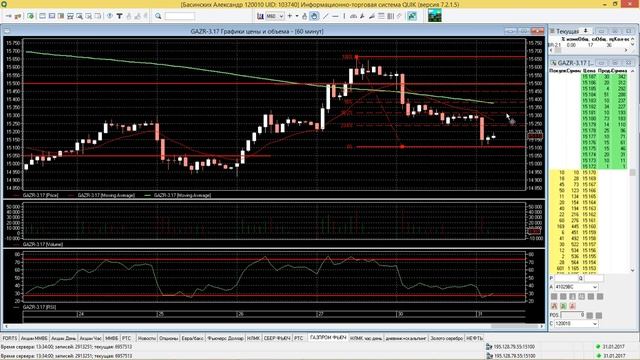Click the chart horizontal scrollbar left arrow
This screenshot has height=360, width=640.
tap(6, 326)
